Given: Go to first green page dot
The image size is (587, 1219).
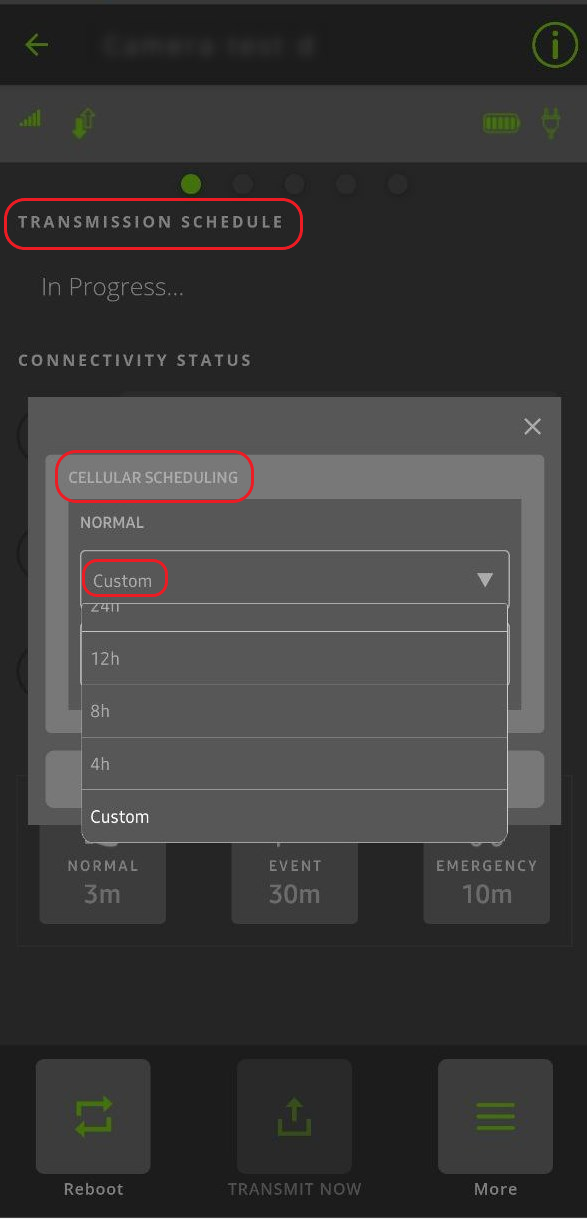Looking at the screenshot, I should (x=191, y=184).
